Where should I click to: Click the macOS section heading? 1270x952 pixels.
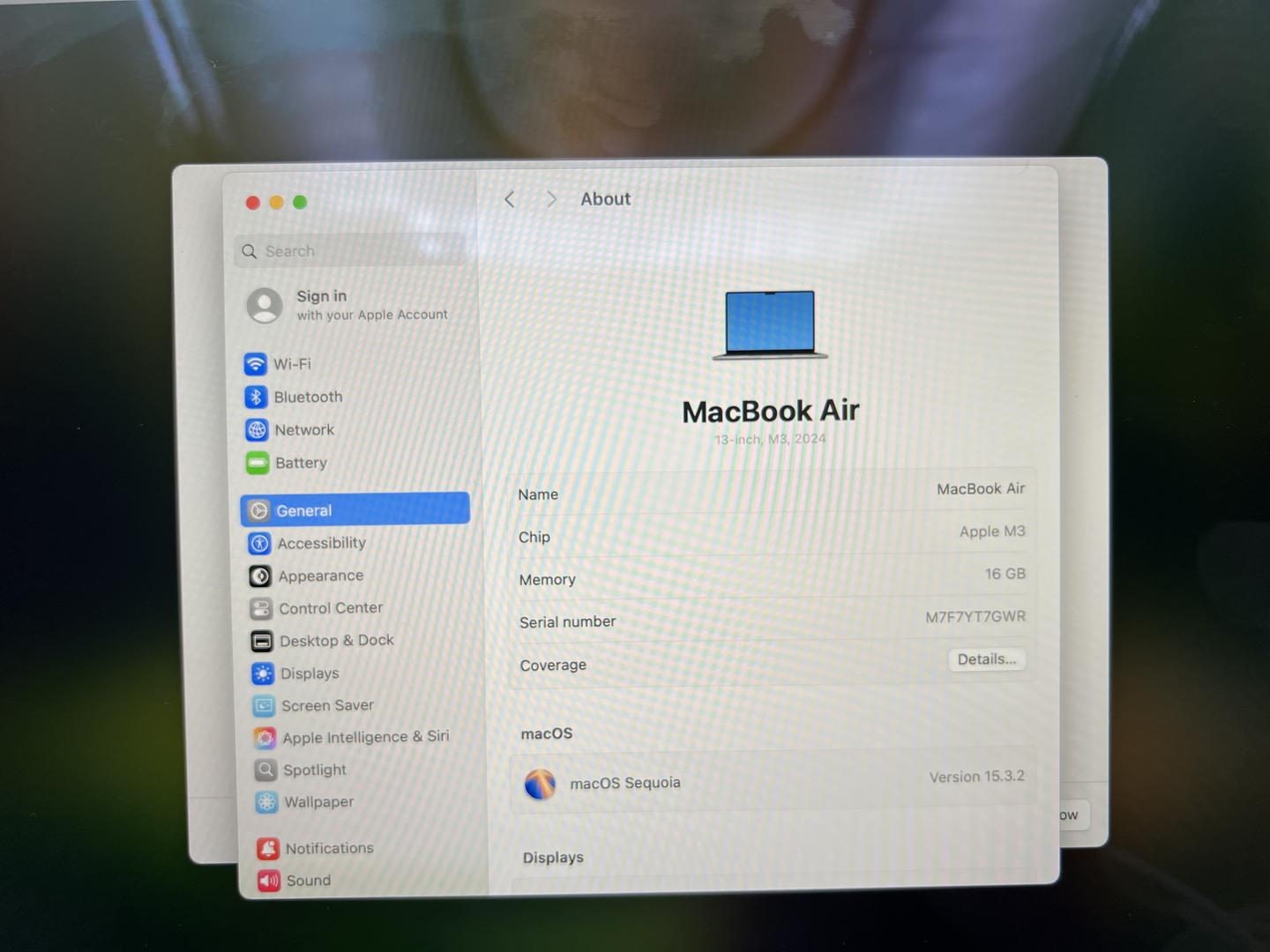[x=547, y=733]
